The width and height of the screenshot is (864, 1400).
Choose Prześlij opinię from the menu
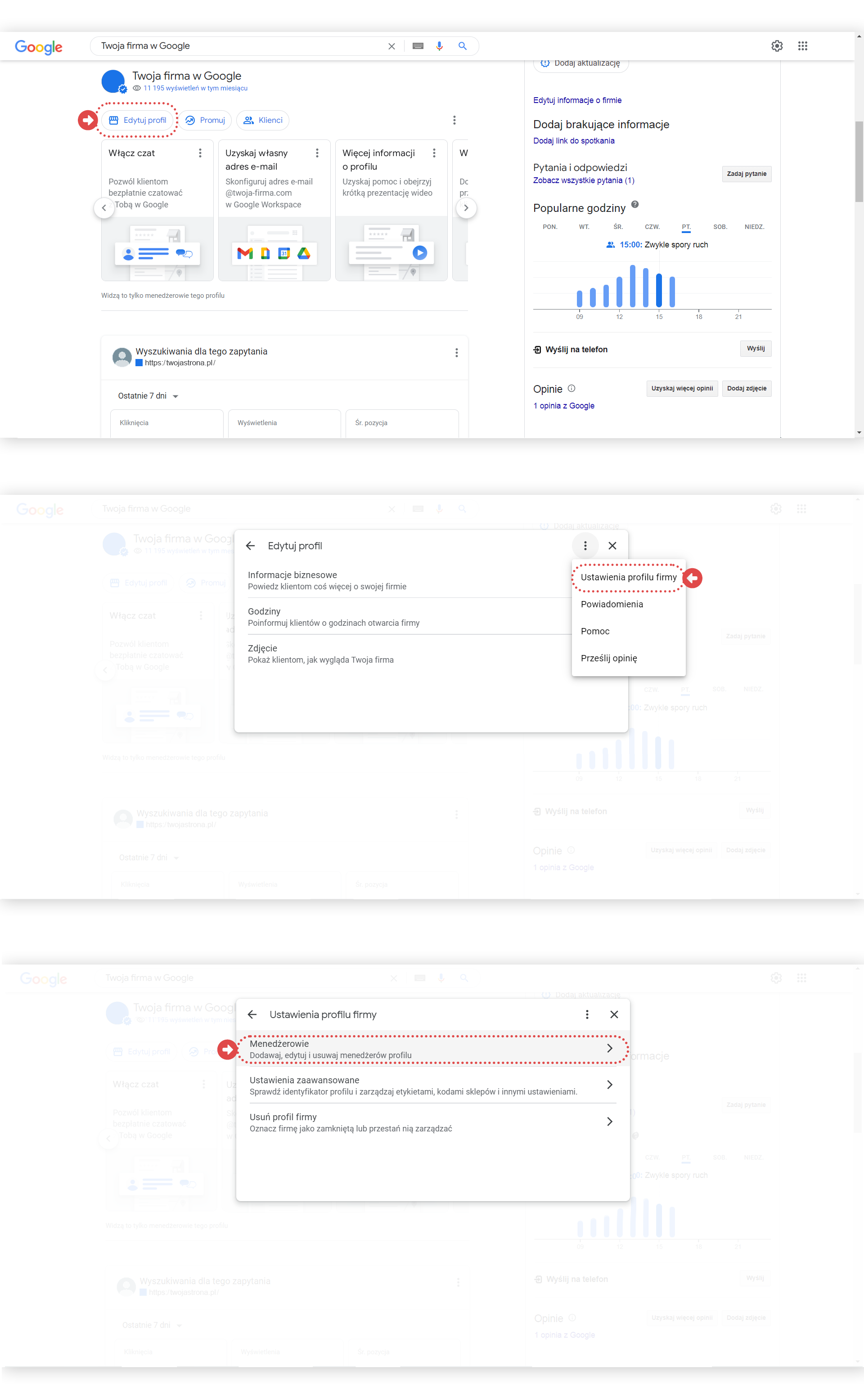pos(629,659)
